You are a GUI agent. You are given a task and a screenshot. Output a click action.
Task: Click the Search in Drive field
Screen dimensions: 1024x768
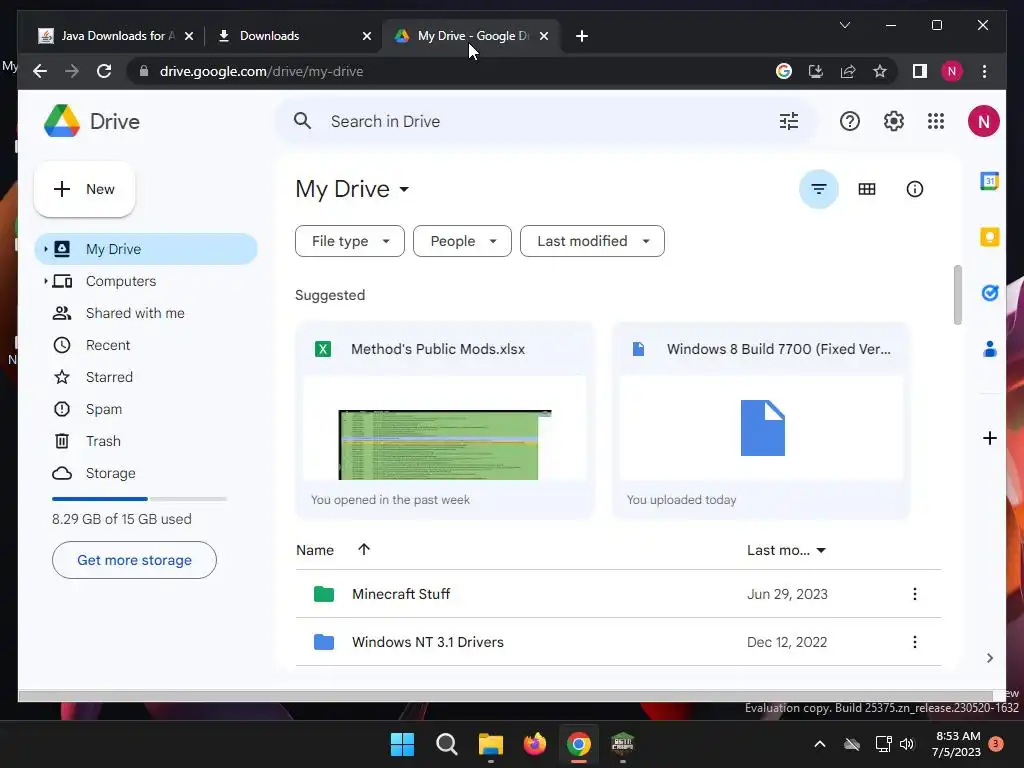click(x=545, y=121)
